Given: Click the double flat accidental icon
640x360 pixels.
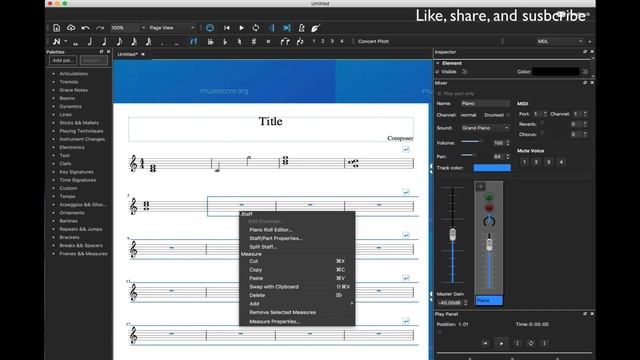Looking at the screenshot, I should (x=211, y=41).
